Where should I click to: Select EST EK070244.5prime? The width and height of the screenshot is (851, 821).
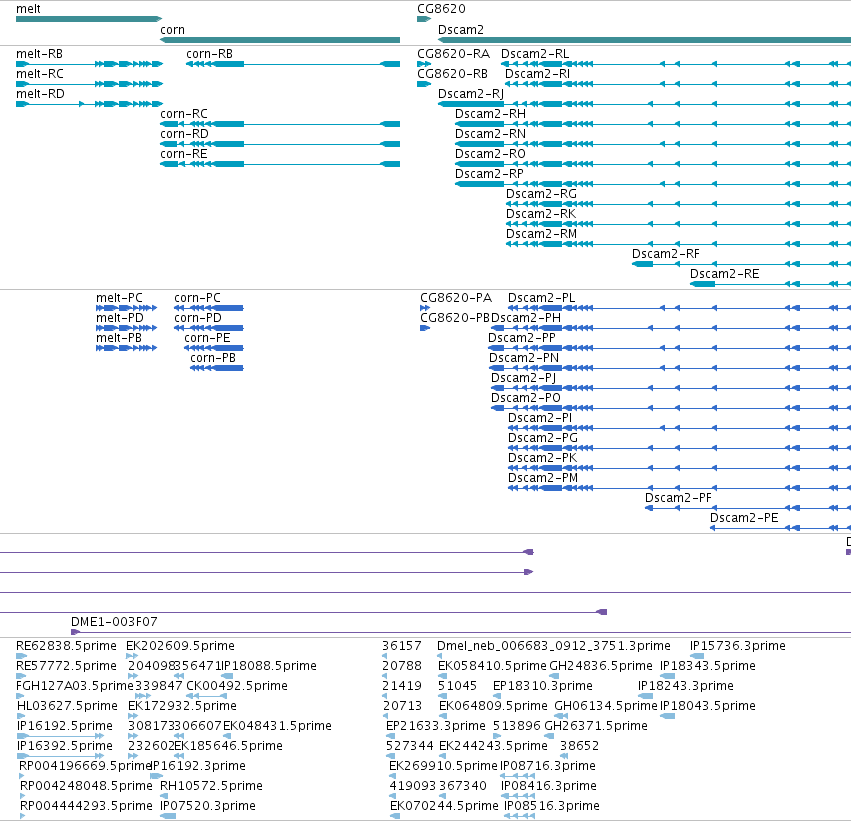tap(444, 806)
